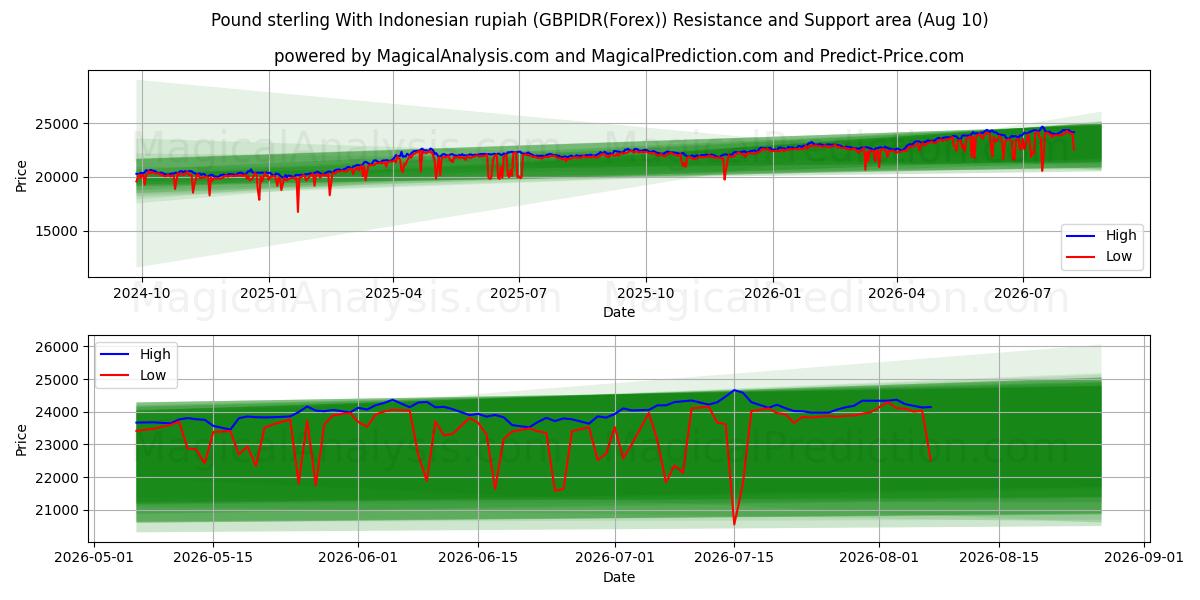Screen dimensions: 1200x600
Task: Click the 2025-04 date tick
Action: point(393,293)
